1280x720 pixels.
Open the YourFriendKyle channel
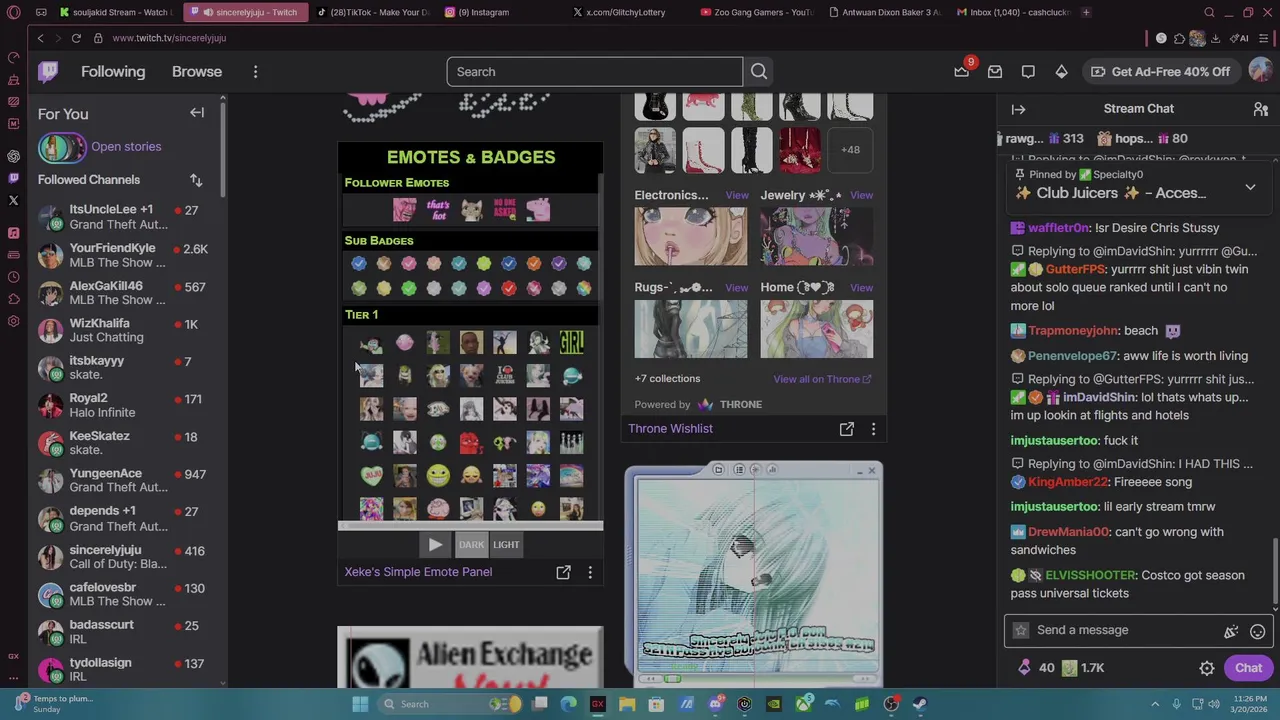[x=128, y=255]
